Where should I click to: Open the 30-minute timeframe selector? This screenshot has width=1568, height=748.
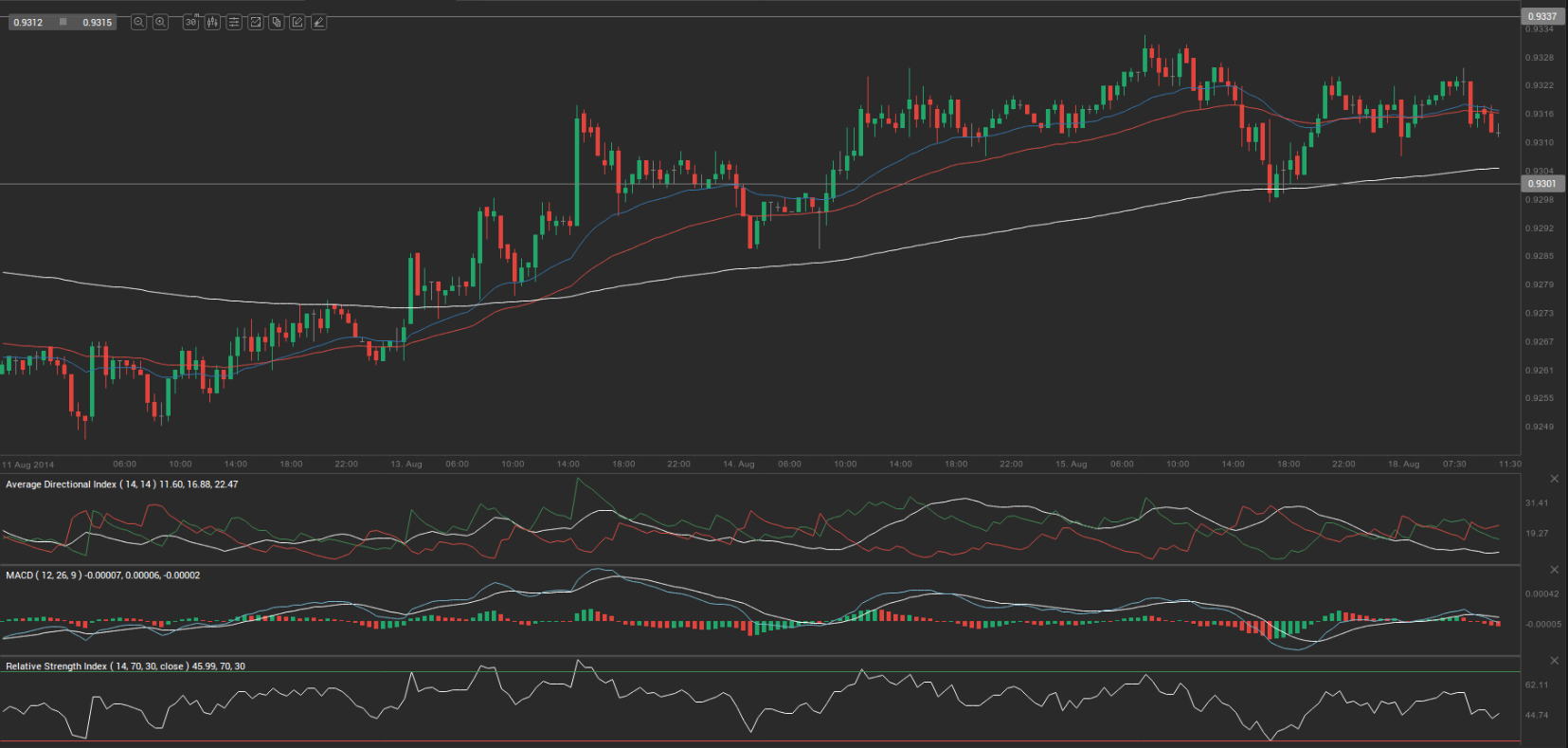(x=190, y=22)
